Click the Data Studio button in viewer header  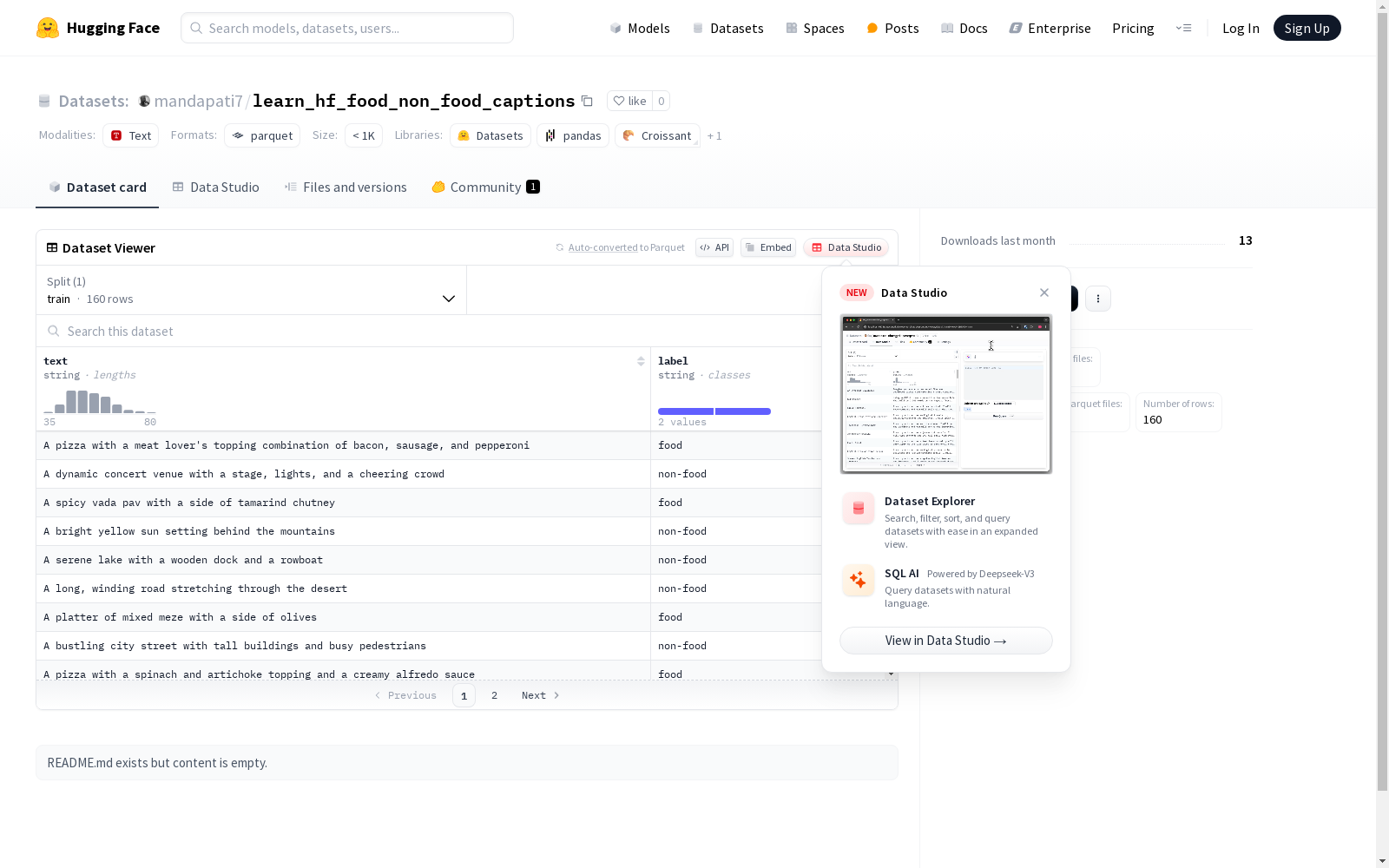(x=846, y=247)
